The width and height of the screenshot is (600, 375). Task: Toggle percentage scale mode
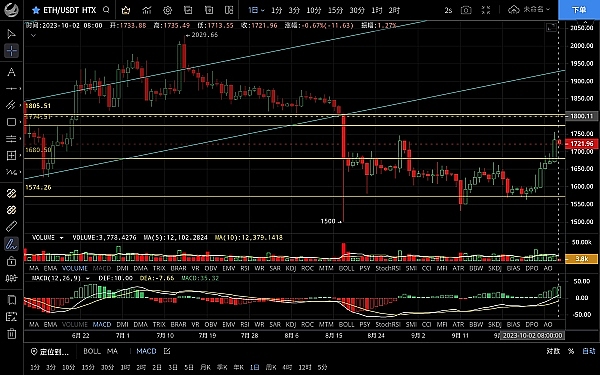(x=571, y=351)
